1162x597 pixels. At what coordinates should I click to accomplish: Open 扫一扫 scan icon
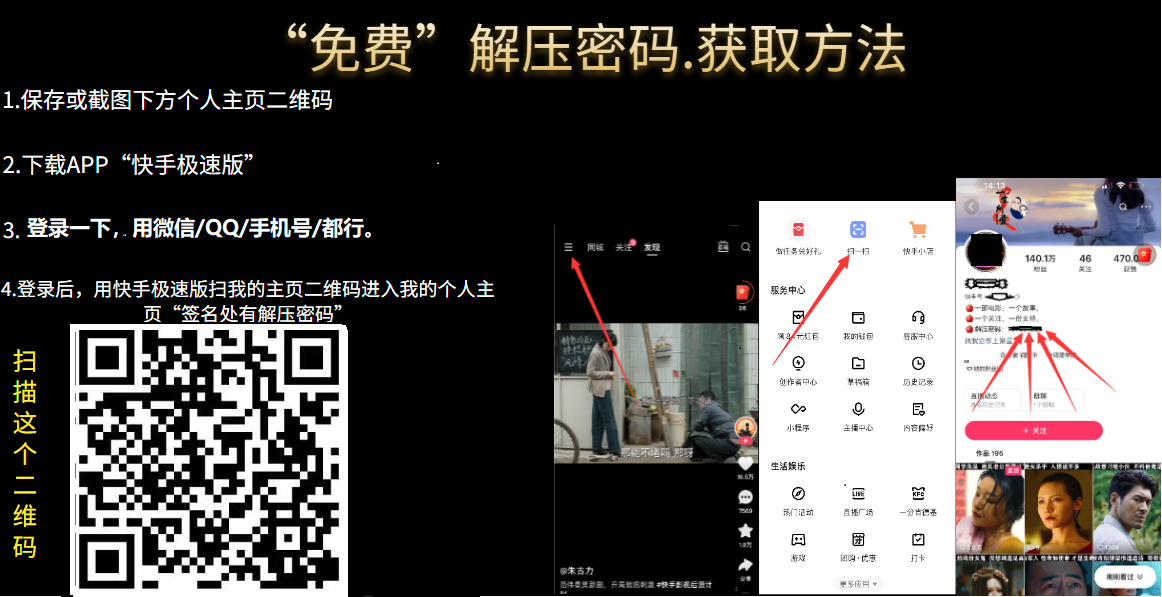pyautogui.click(x=858, y=230)
